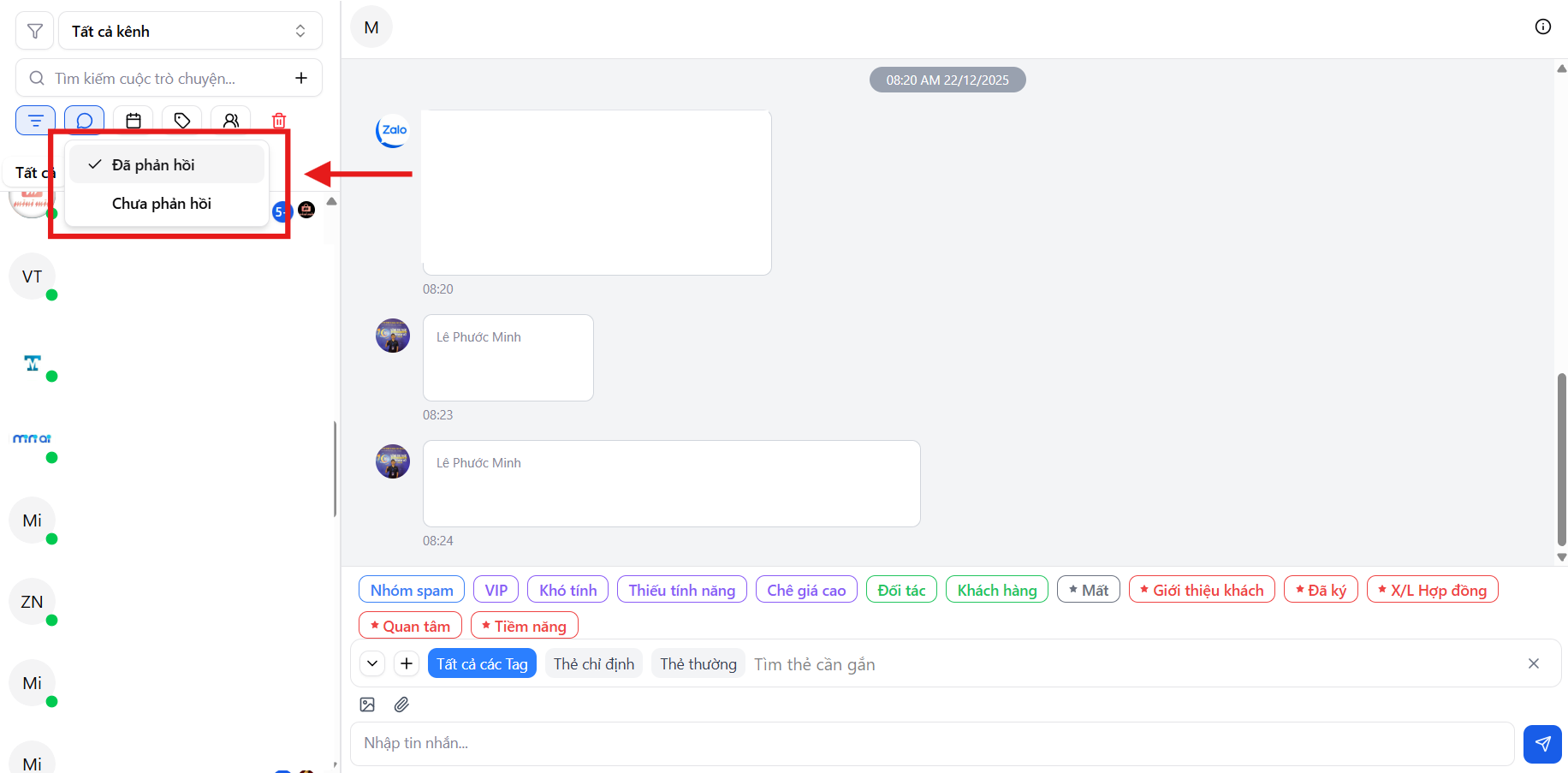Click the "Nhập tin nhắn..." message field
This screenshot has height=773, width=1568.
tap(931, 743)
